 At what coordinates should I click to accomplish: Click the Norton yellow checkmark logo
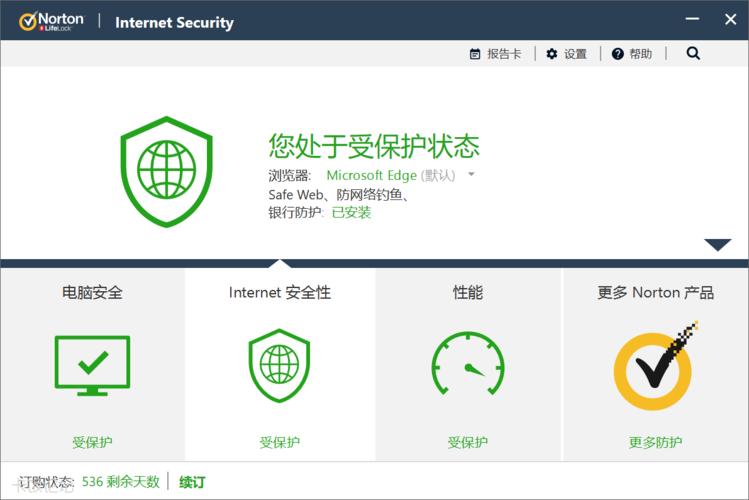pyautogui.click(x=654, y=367)
